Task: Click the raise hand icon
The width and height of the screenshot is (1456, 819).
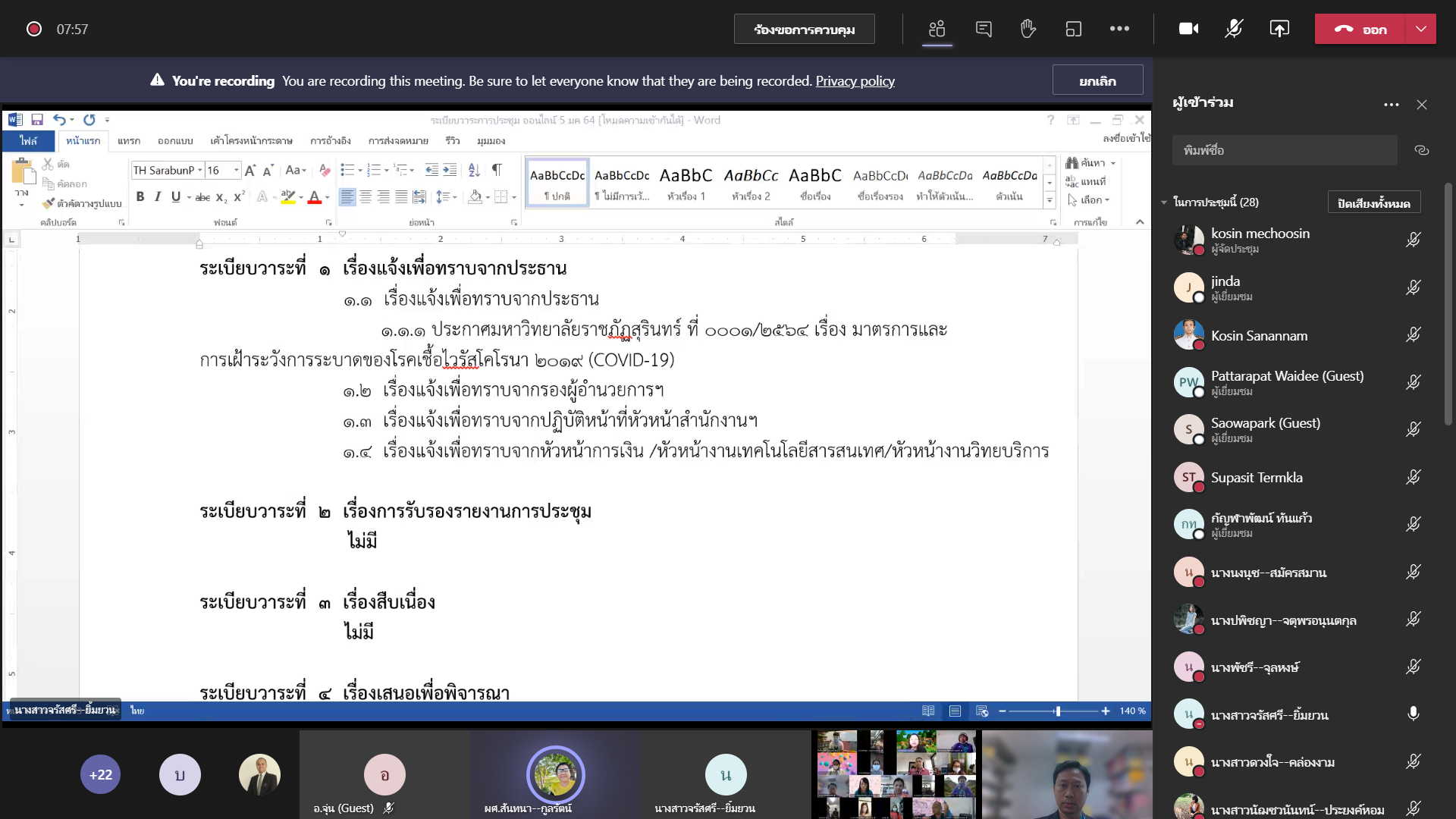Action: coord(1028,29)
